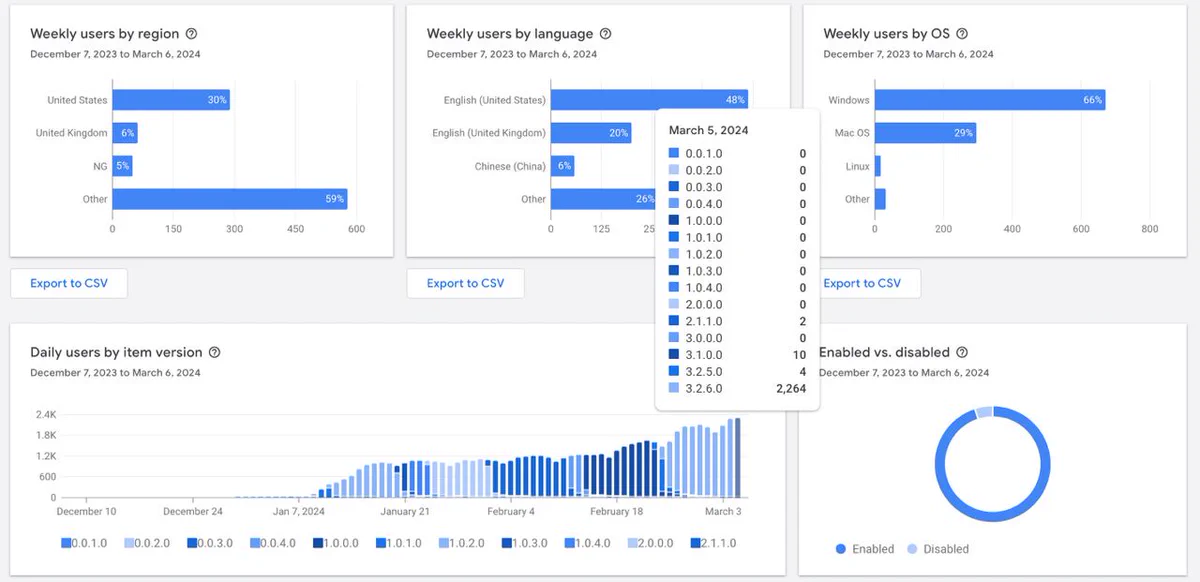The width and height of the screenshot is (1200, 582).
Task: Toggle 0.0.3.0 series in bottom chart legend
Action: (x=211, y=543)
